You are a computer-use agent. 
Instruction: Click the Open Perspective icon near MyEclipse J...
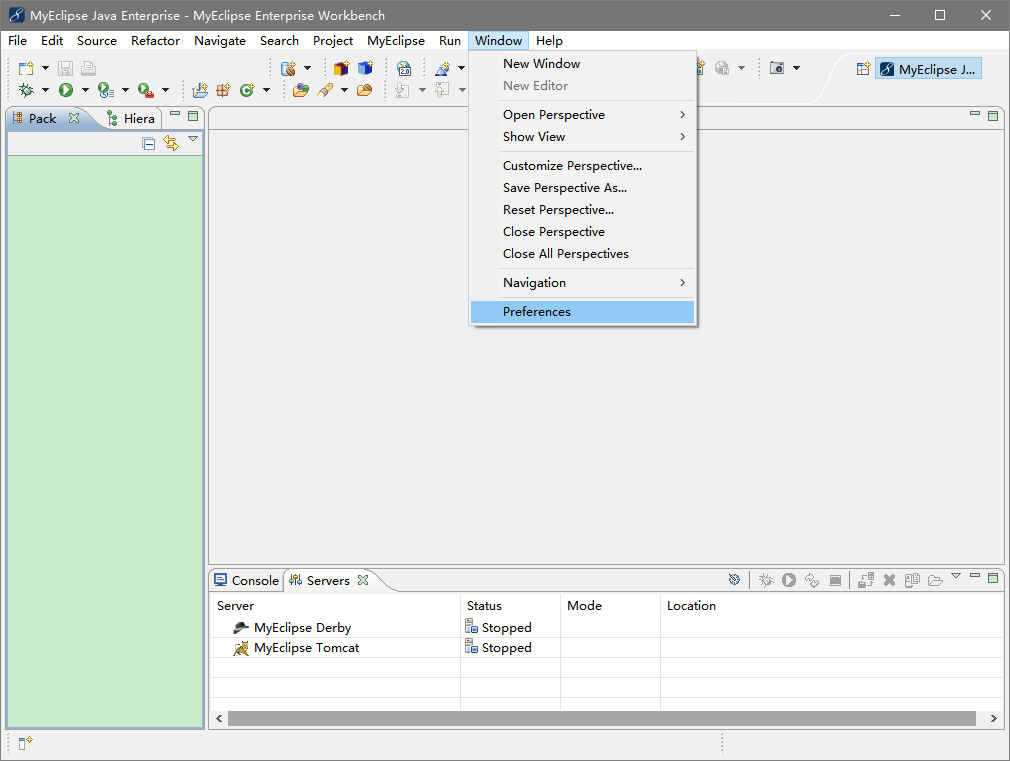[x=862, y=69]
